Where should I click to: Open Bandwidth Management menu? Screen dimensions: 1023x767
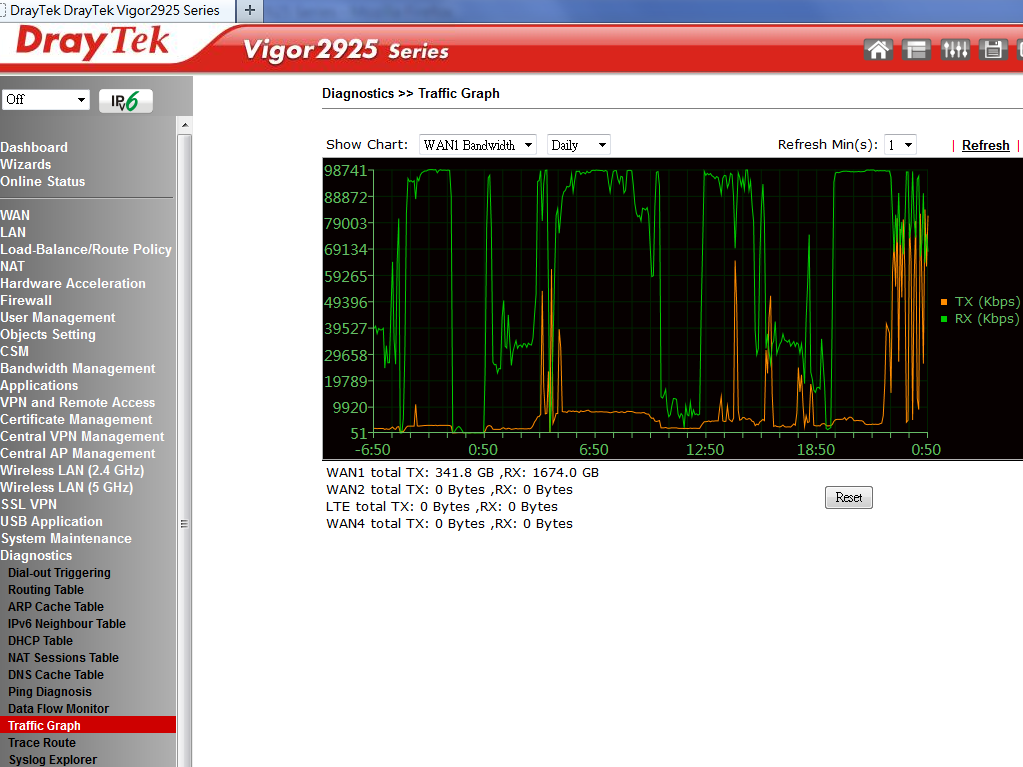pyautogui.click(x=78, y=368)
